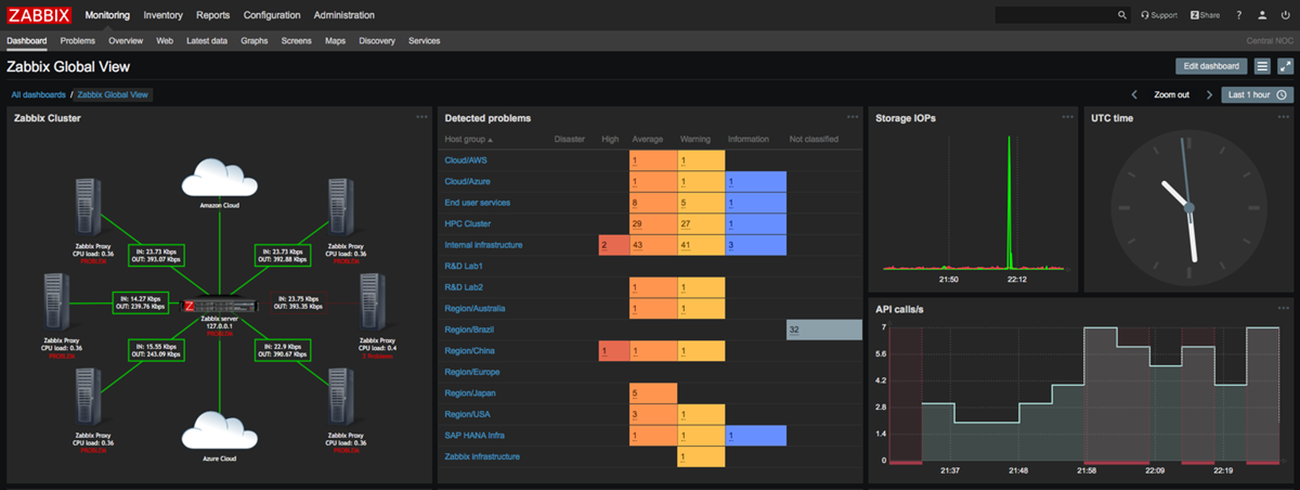Sort by the Host group column header
This screenshot has width=1300, height=490.
pyautogui.click(x=469, y=139)
